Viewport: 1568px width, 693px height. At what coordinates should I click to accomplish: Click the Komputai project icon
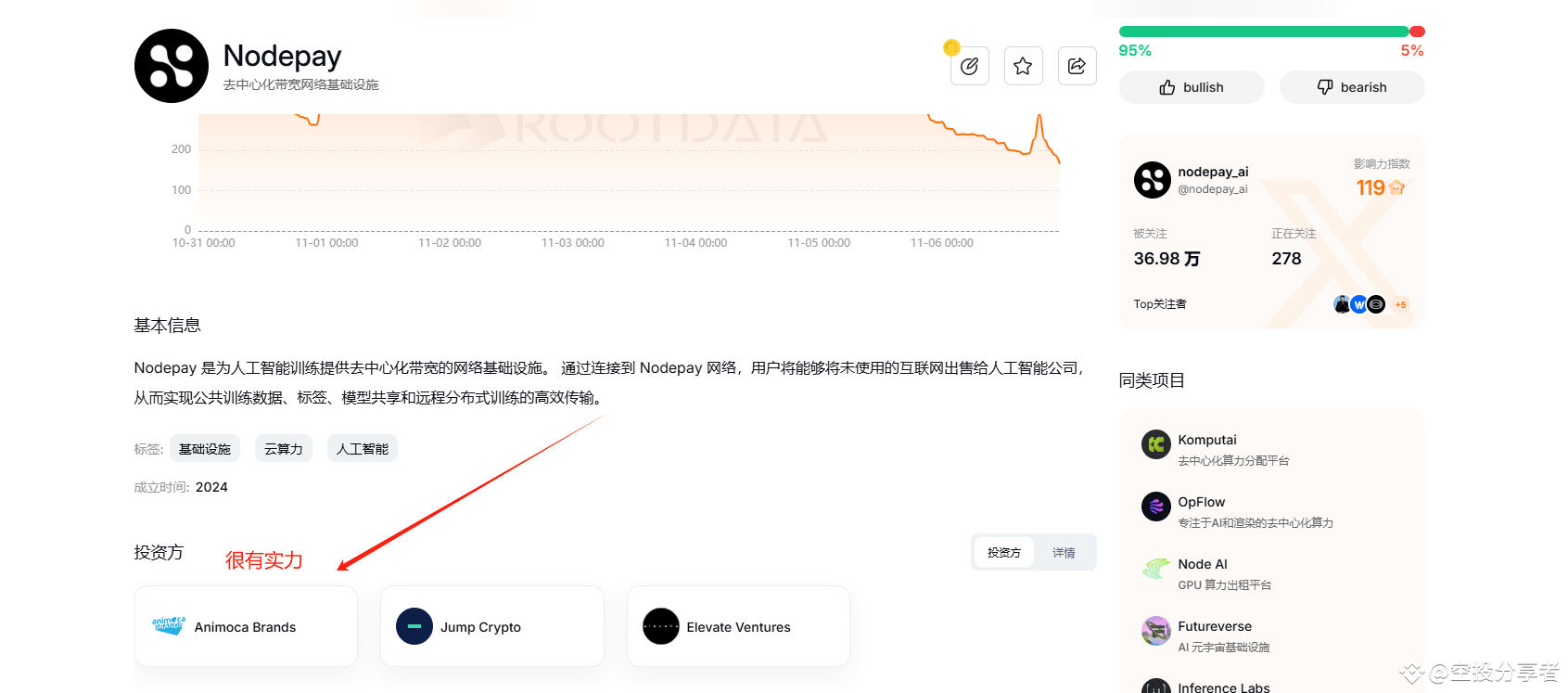1156,444
